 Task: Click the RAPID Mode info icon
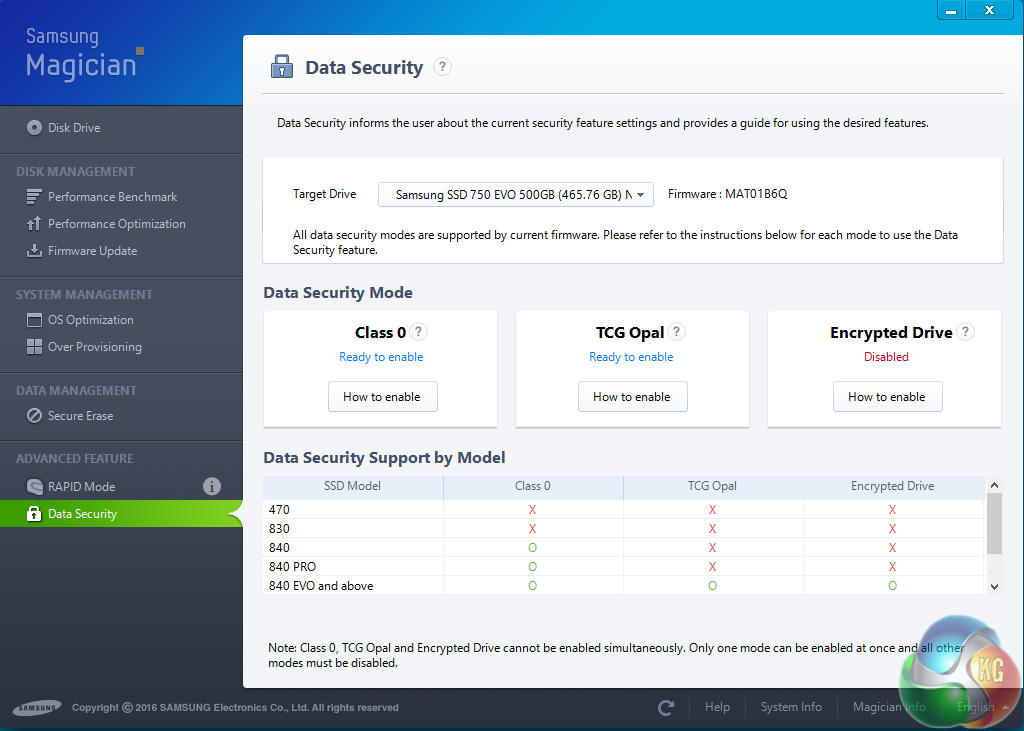click(212, 487)
